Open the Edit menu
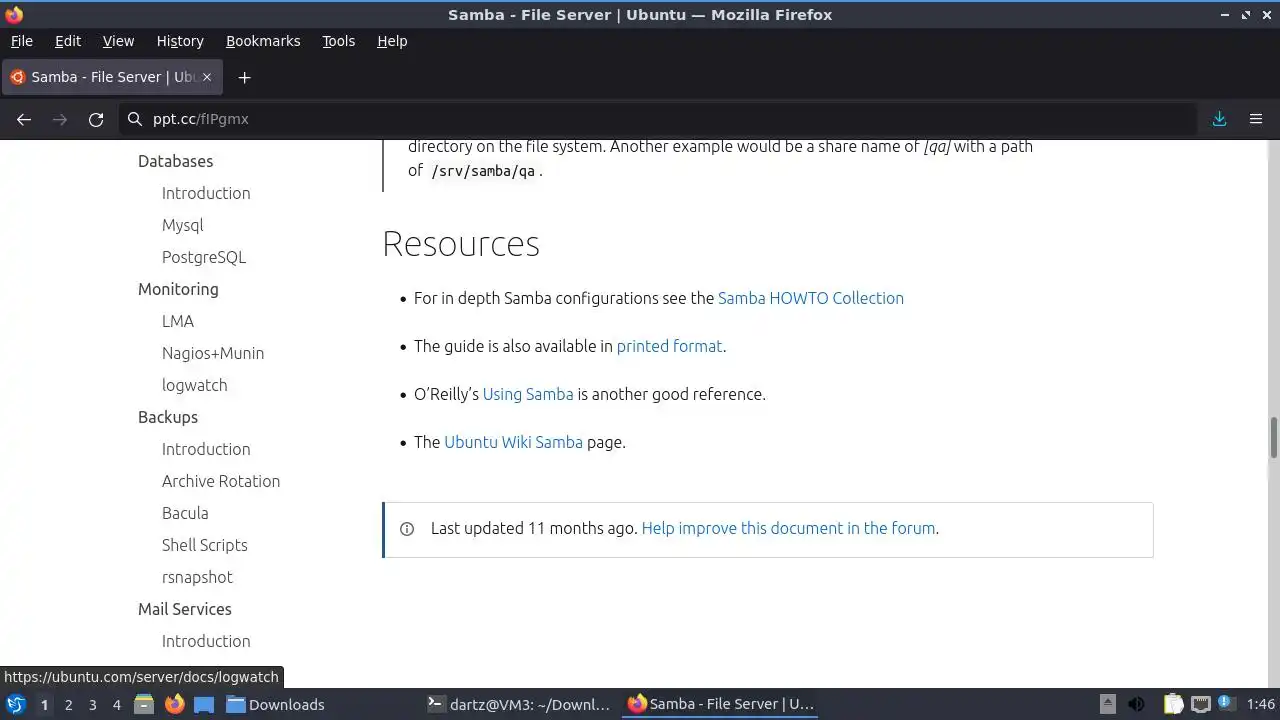The image size is (1280, 720). (x=68, y=41)
